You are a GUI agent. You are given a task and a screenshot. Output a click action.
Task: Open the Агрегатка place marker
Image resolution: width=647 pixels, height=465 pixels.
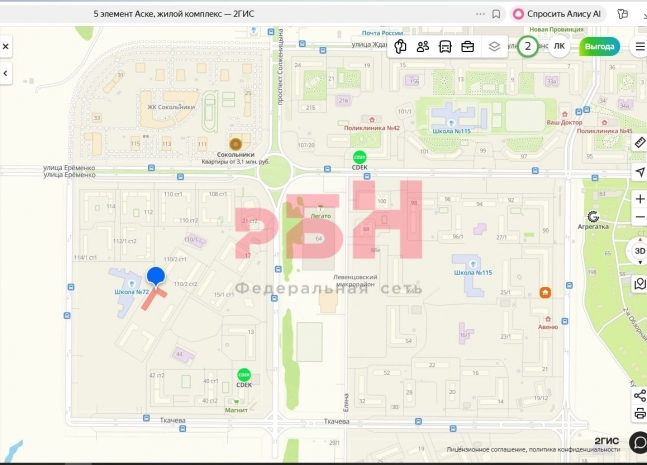click(x=593, y=217)
